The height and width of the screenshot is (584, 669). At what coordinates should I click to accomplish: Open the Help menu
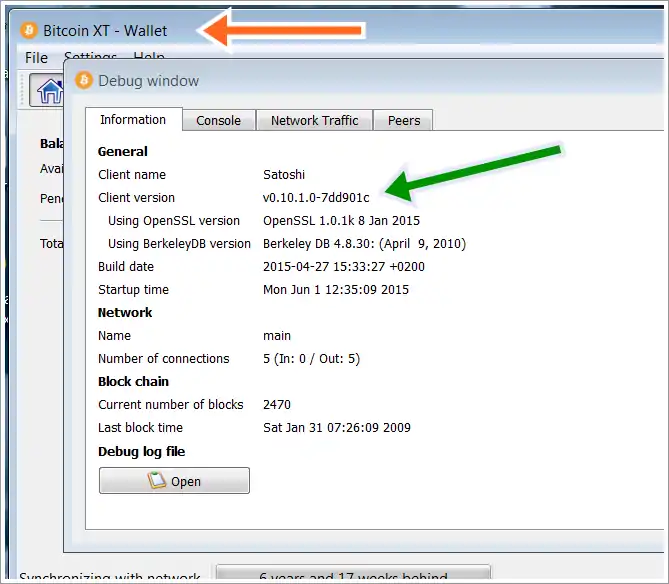tap(149, 57)
